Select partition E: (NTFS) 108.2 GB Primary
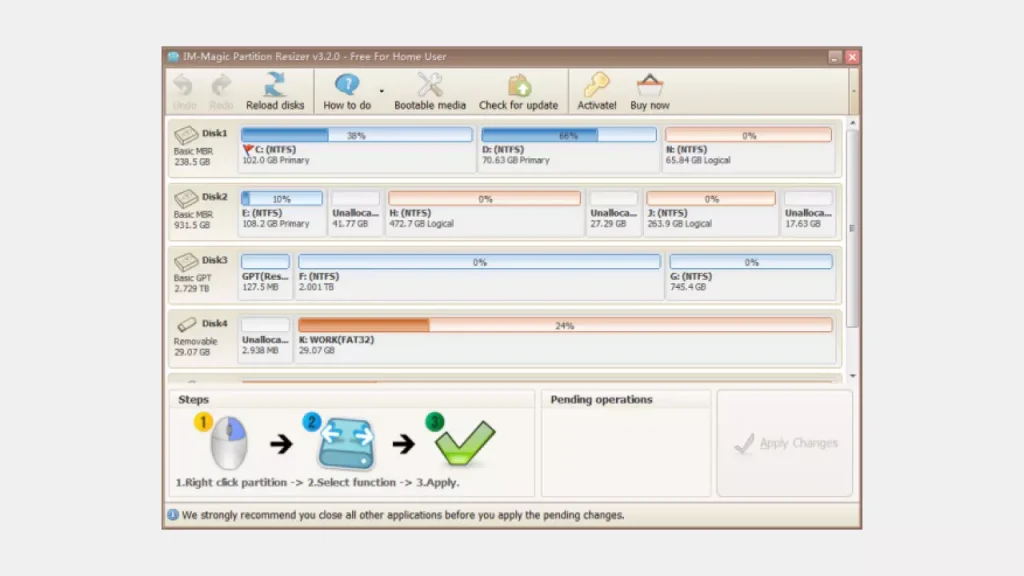The height and width of the screenshot is (576, 1024). click(281, 211)
